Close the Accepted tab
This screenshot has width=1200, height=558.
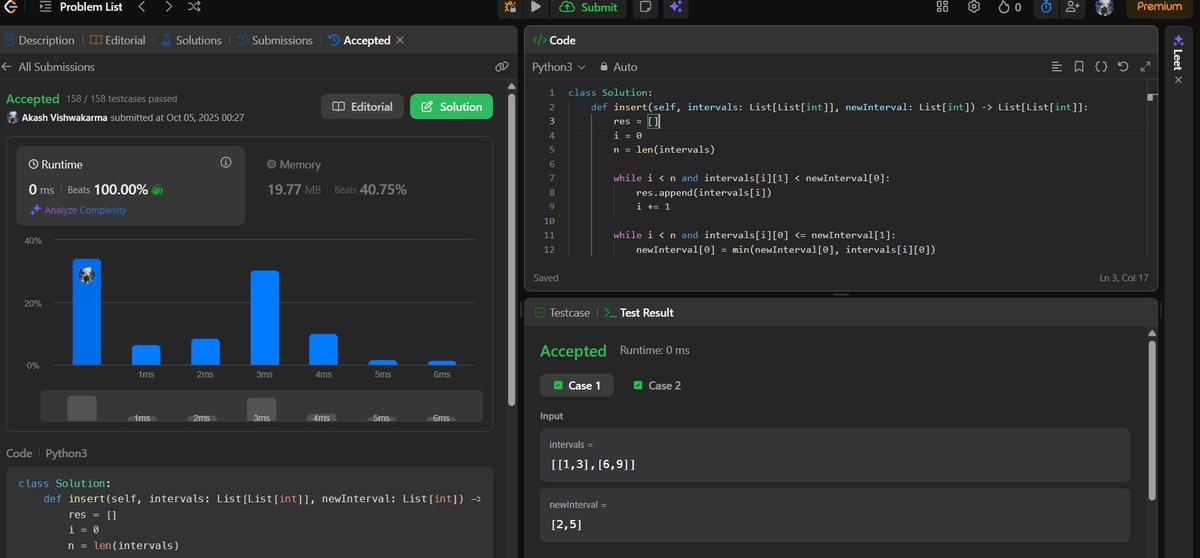(x=400, y=40)
